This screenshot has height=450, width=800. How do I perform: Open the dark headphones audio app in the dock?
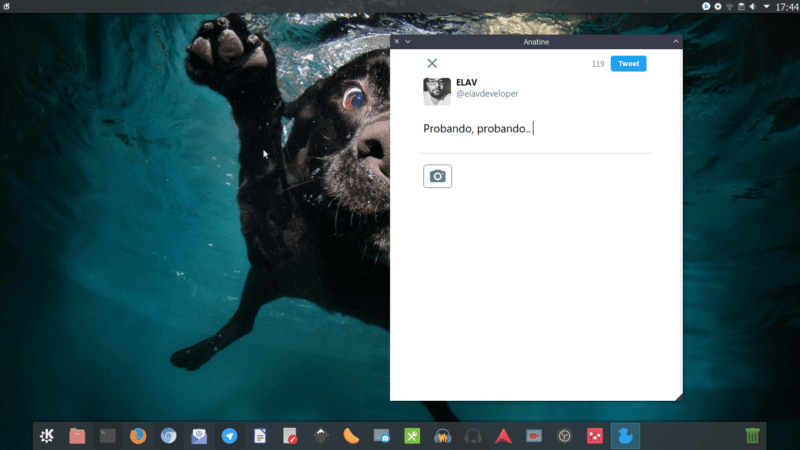pos(473,436)
